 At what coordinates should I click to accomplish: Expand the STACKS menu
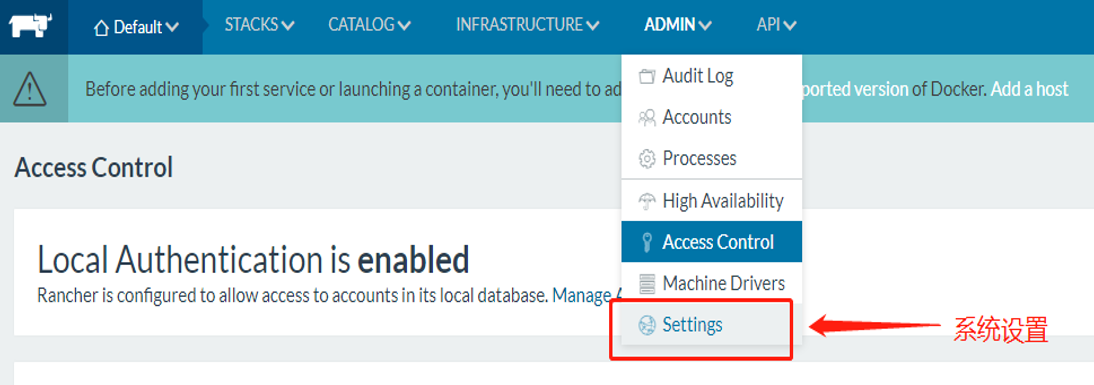coord(259,25)
